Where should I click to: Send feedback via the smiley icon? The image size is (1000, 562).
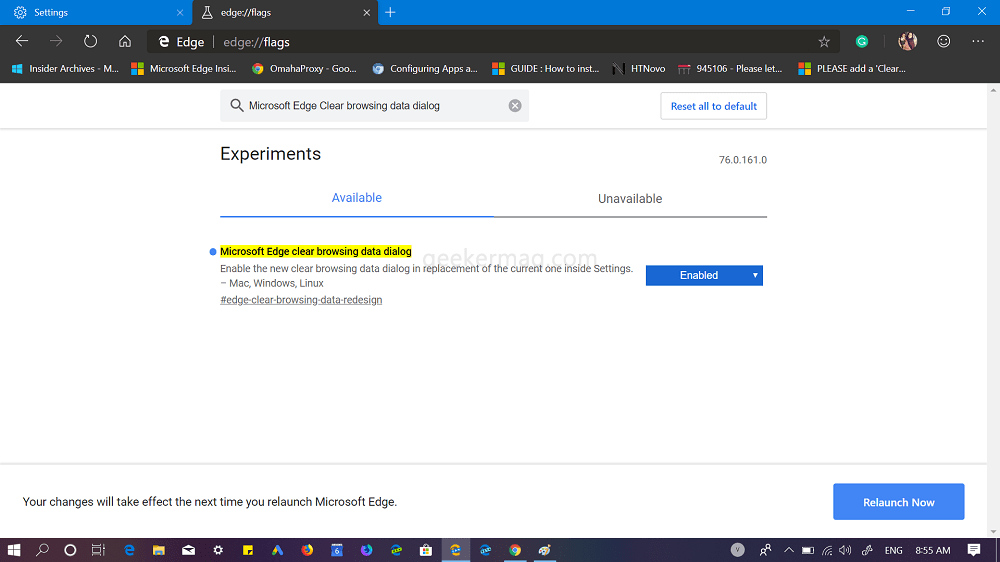[943, 41]
